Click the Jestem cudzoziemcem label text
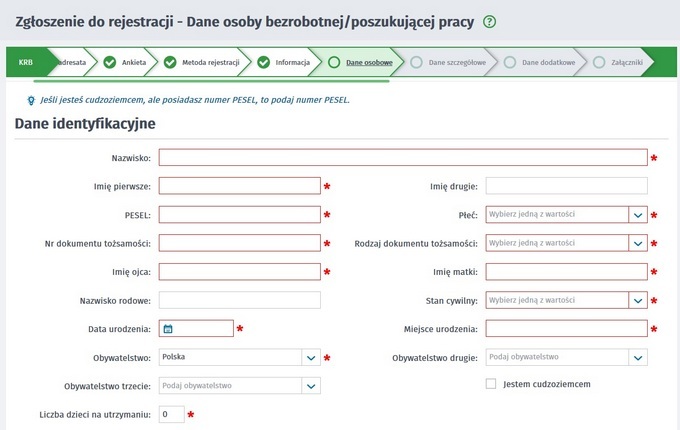 (x=546, y=384)
